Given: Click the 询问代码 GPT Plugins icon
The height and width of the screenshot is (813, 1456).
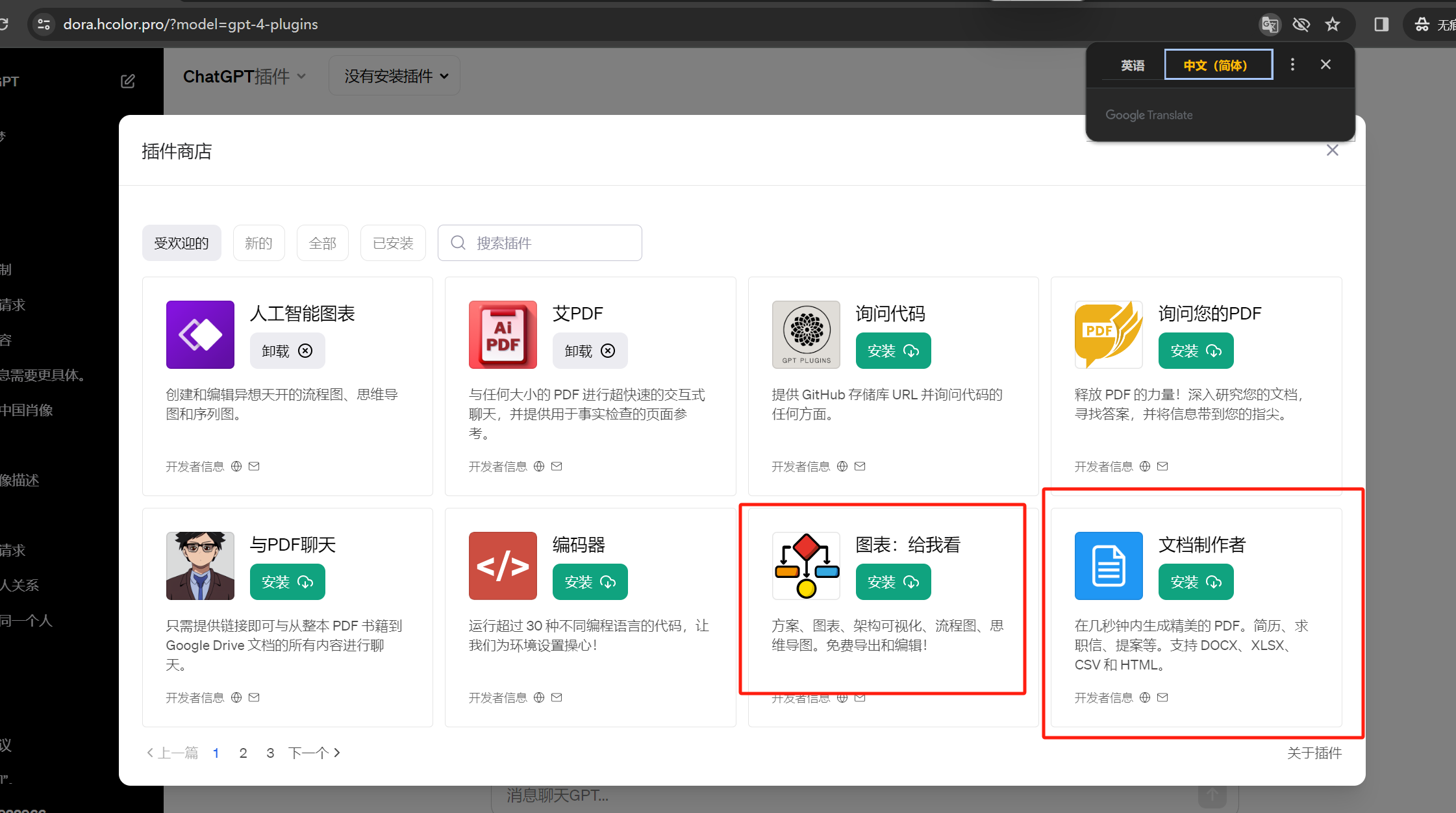Looking at the screenshot, I should [805, 334].
